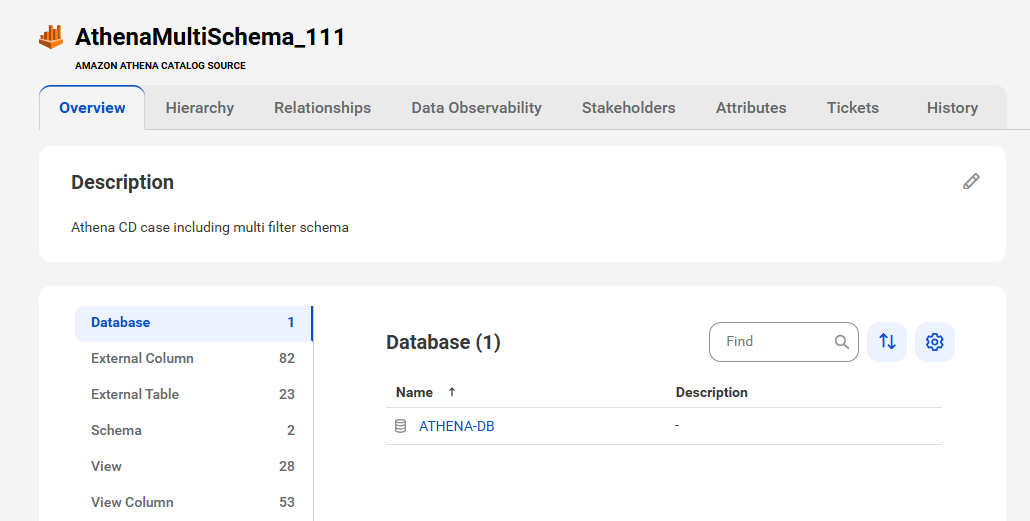Image resolution: width=1030 pixels, height=521 pixels.
Task: Select External Table category
Action: (x=193, y=394)
